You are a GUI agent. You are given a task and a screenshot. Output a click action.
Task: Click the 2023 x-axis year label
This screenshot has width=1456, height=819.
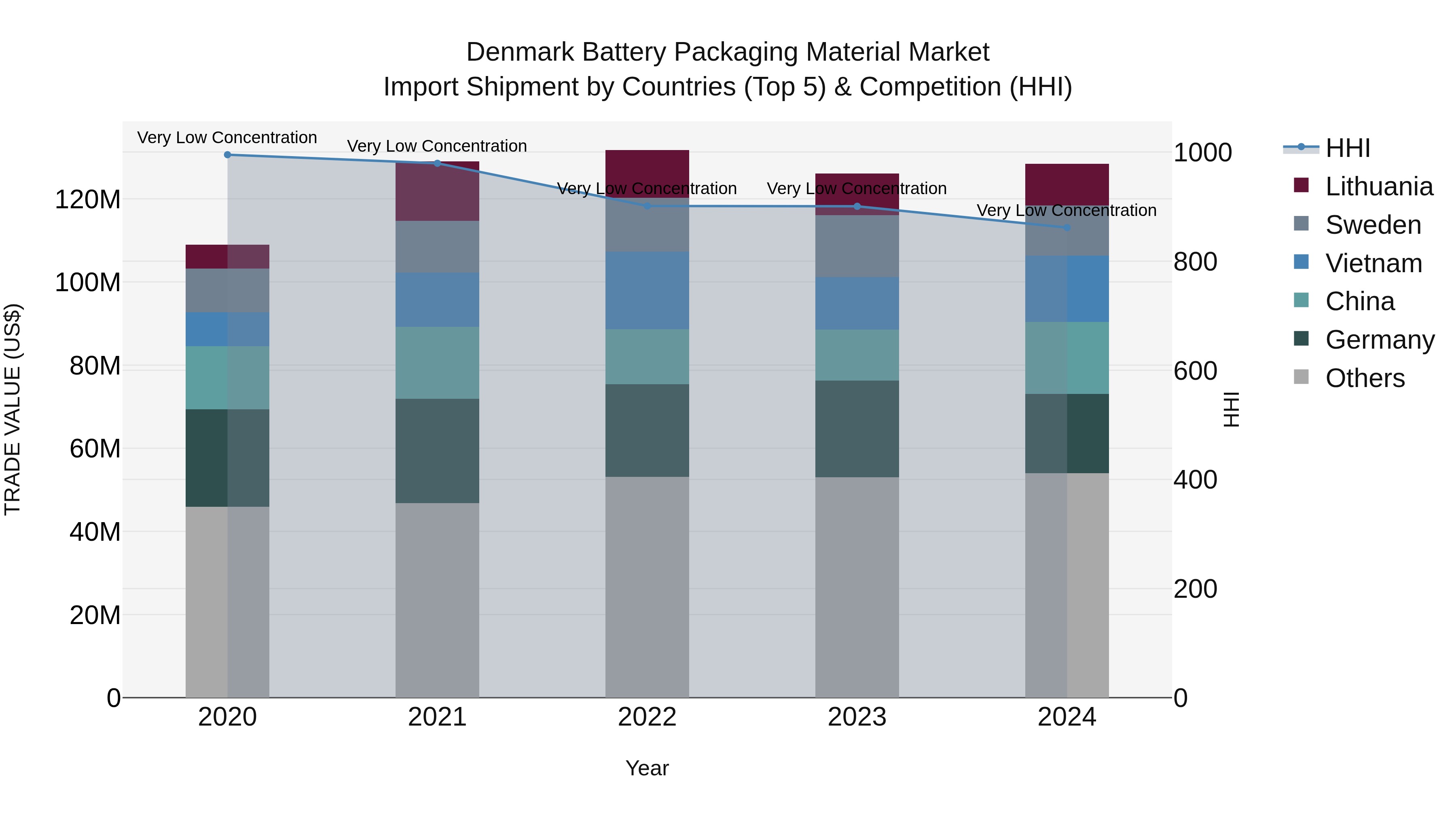(857, 717)
